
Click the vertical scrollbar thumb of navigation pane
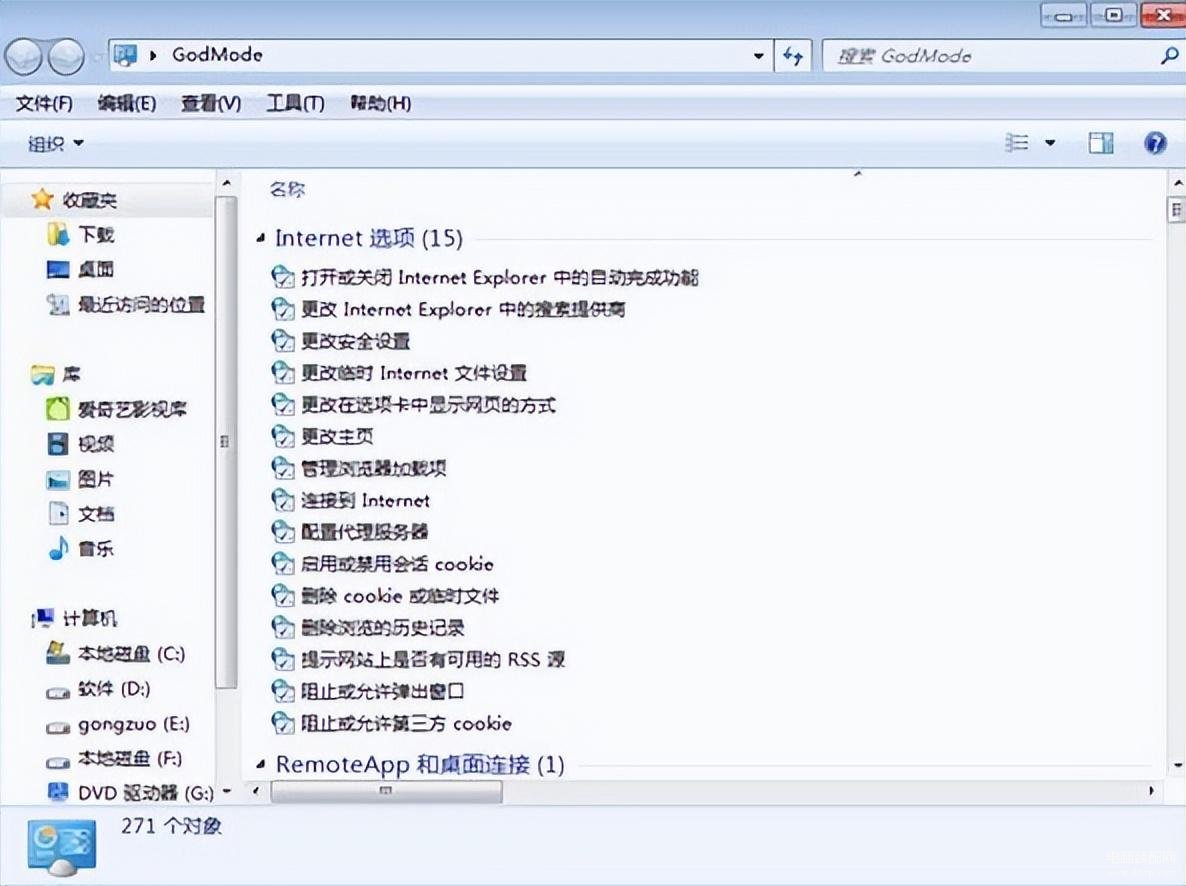click(225, 443)
